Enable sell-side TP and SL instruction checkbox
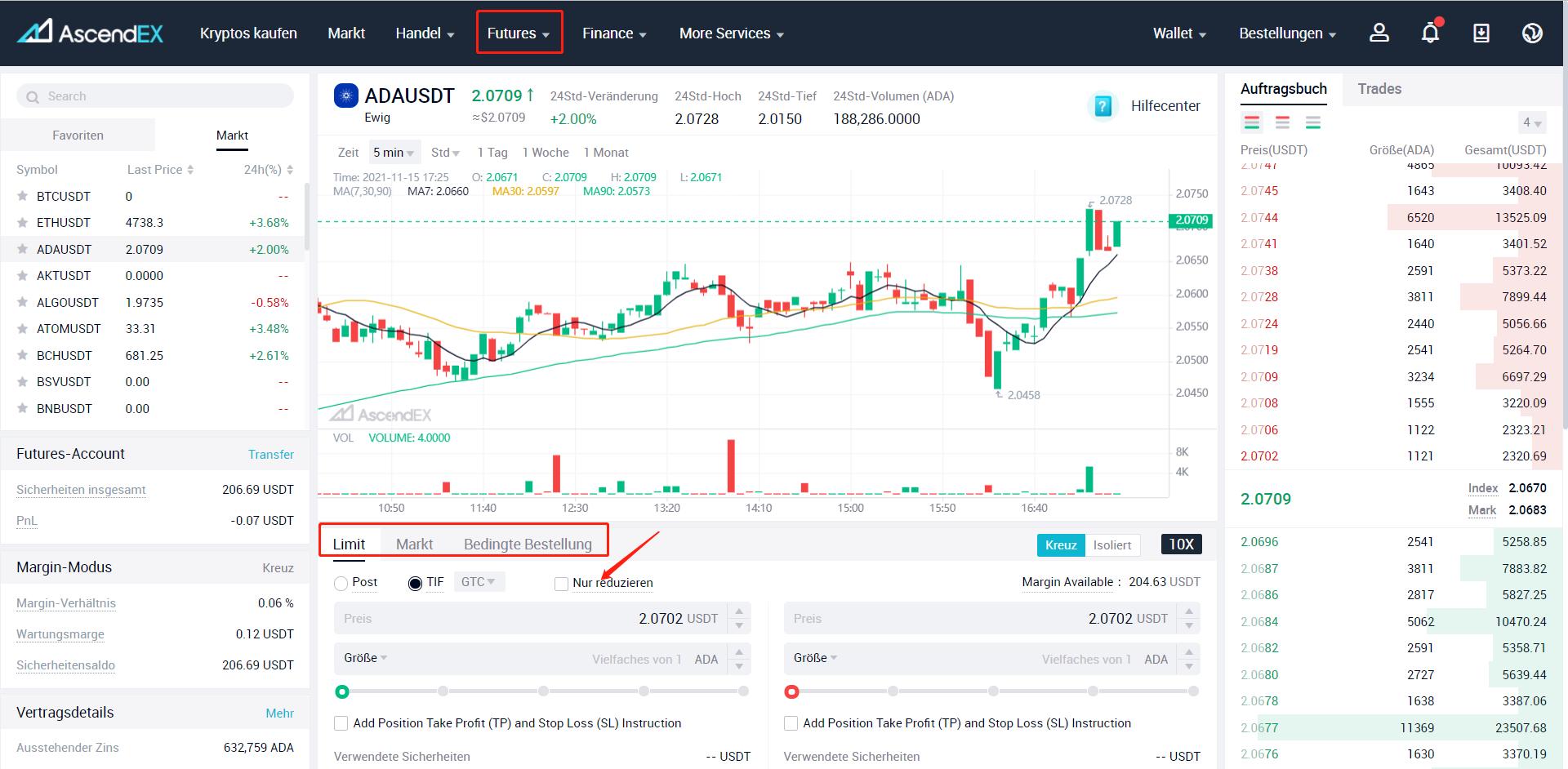1568x769 pixels. [x=791, y=723]
